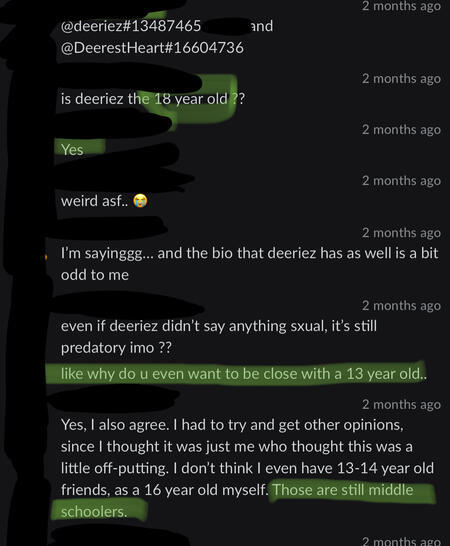Image resolution: width=450 pixels, height=546 pixels.
Task: Click the timestamp above 'even if deeriez' message
Action: tap(401, 306)
